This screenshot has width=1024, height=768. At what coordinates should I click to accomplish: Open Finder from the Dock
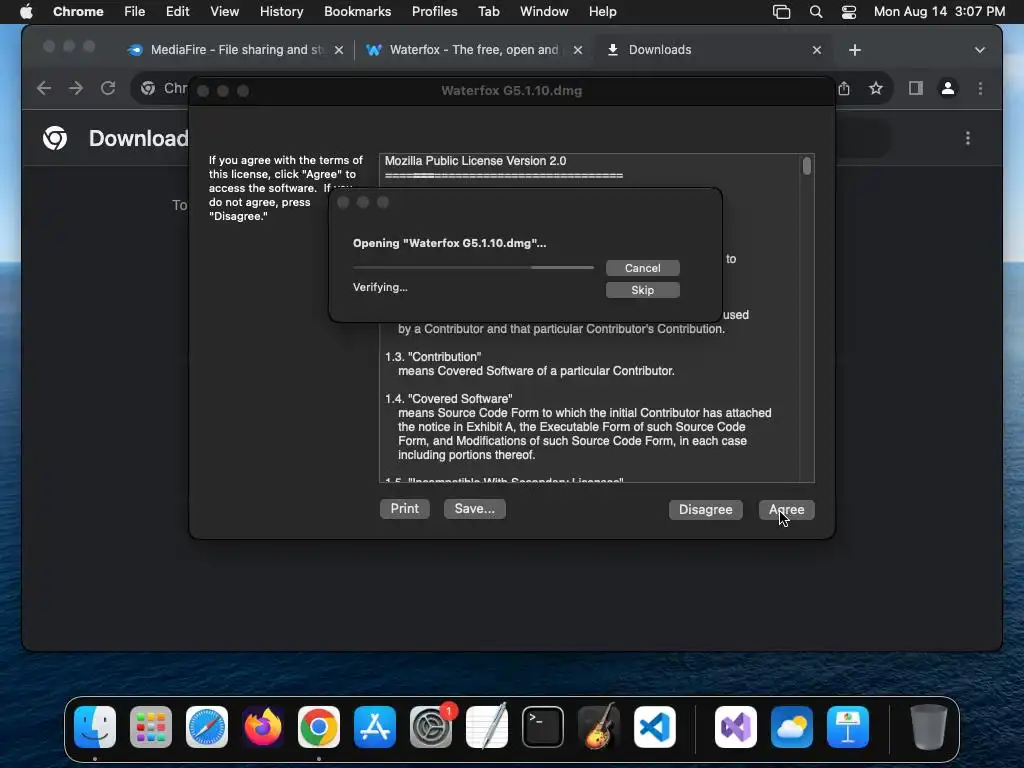point(95,727)
